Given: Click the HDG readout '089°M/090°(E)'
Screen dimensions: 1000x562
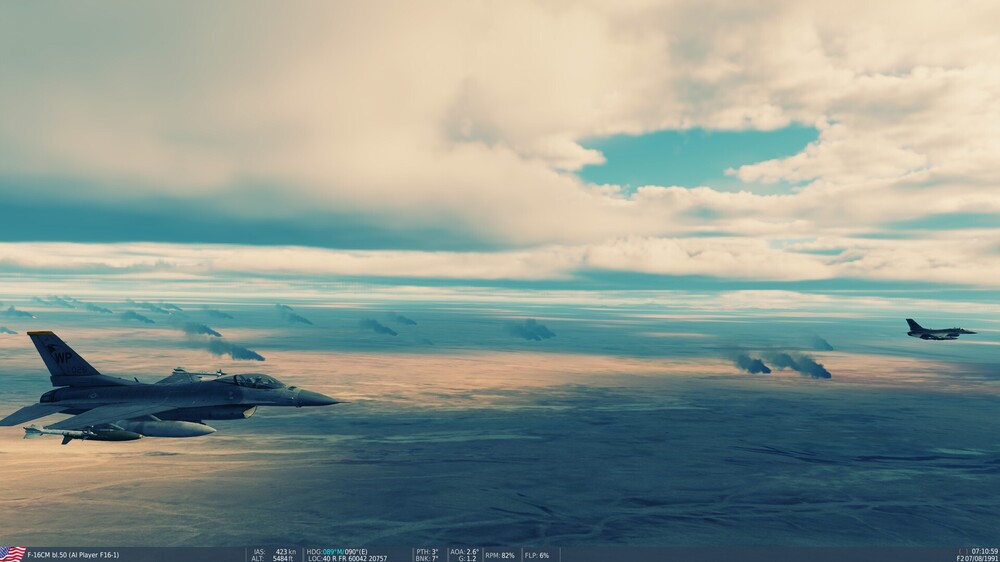Looking at the screenshot, I should pos(345,552).
